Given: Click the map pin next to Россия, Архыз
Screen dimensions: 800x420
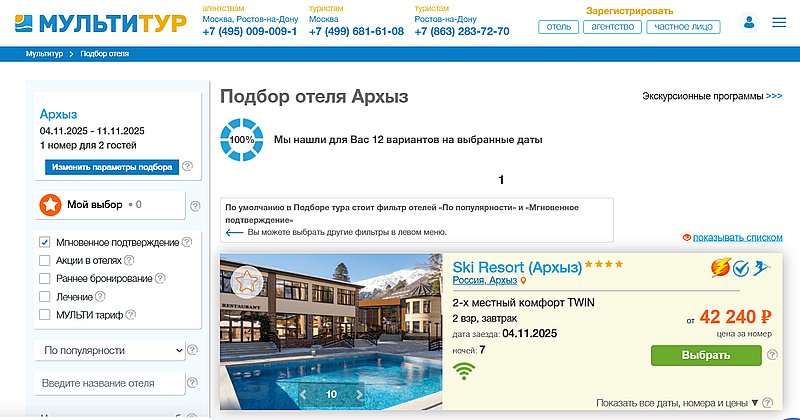Looking at the screenshot, I should [x=523, y=281].
